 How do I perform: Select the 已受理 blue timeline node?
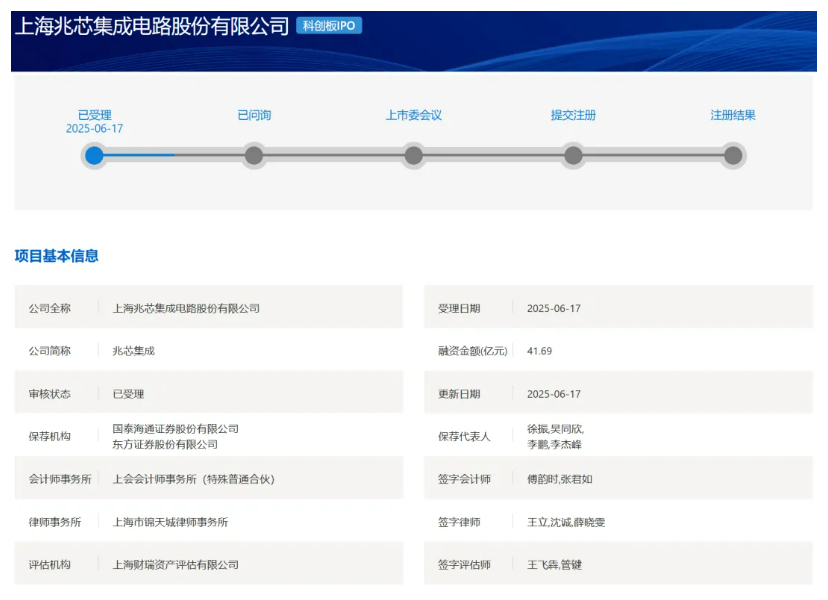[95, 155]
